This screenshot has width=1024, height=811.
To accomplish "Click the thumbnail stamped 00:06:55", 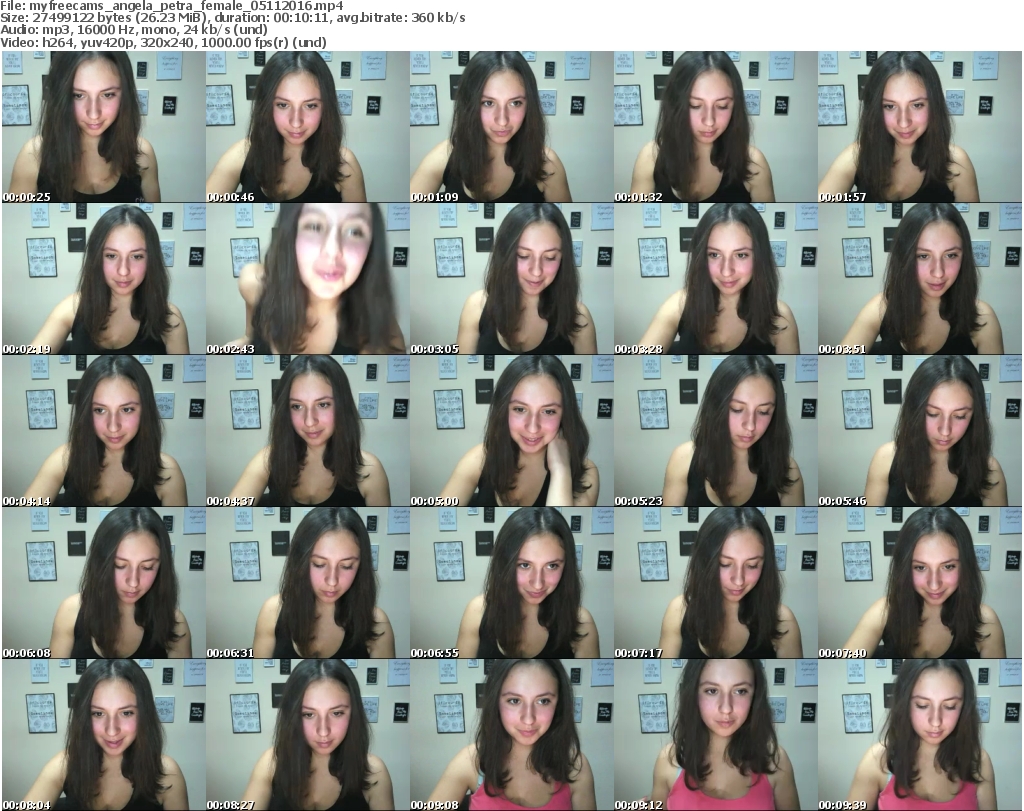I will (511, 582).
